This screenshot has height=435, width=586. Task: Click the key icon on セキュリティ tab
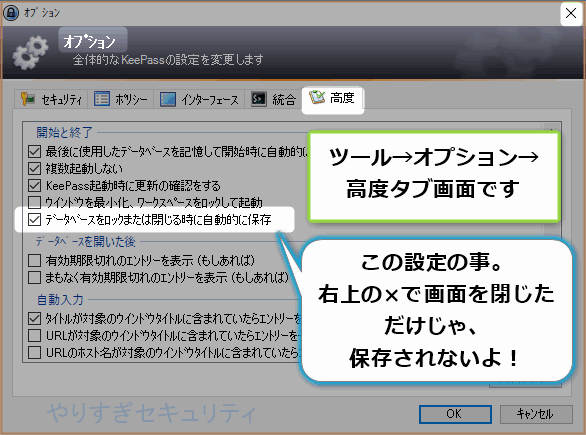(x=28, y=99)
